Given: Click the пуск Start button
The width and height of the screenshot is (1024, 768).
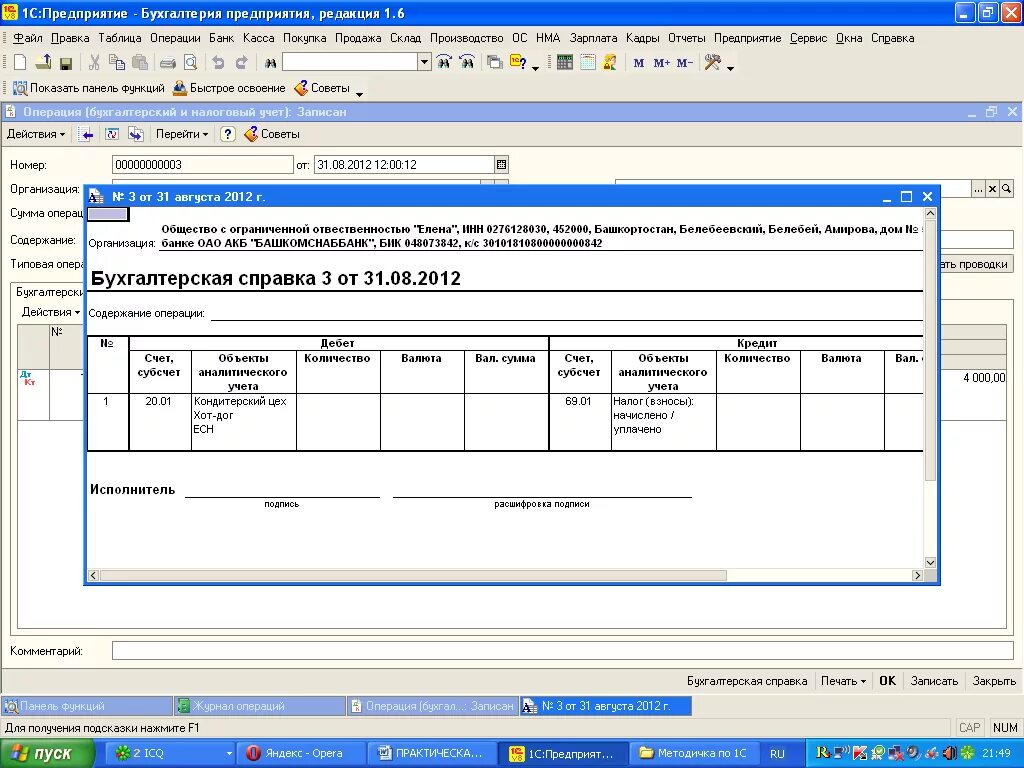Looking at the screenshot, I should pos(47,754).
